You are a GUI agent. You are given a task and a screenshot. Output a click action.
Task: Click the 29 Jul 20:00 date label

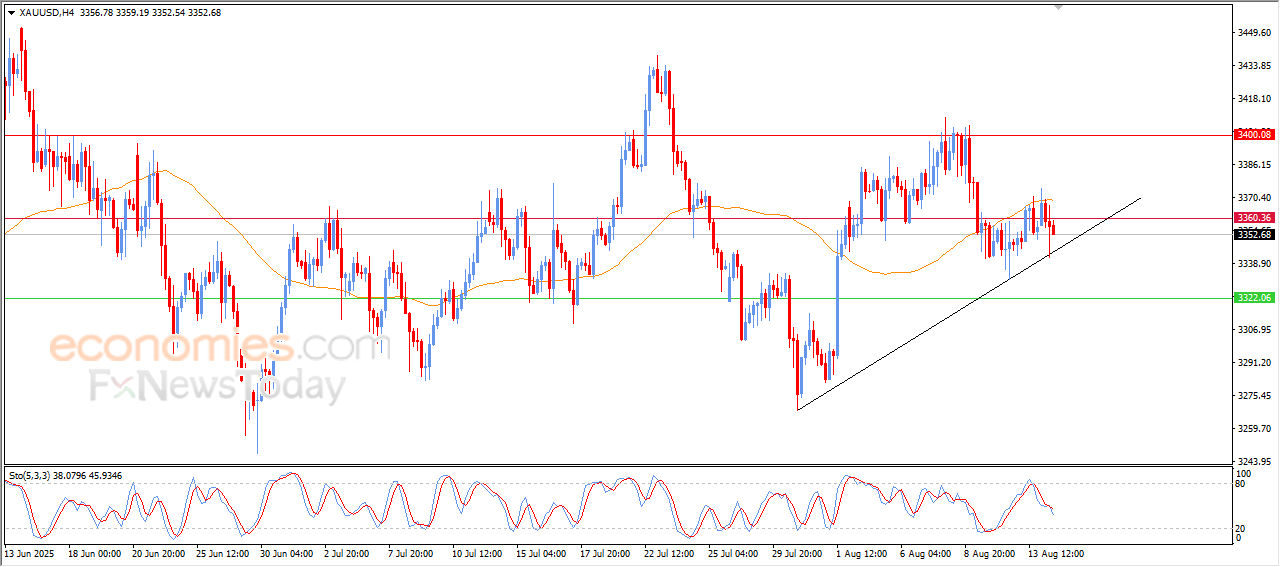pyautogui.click(x=797, y=553)
